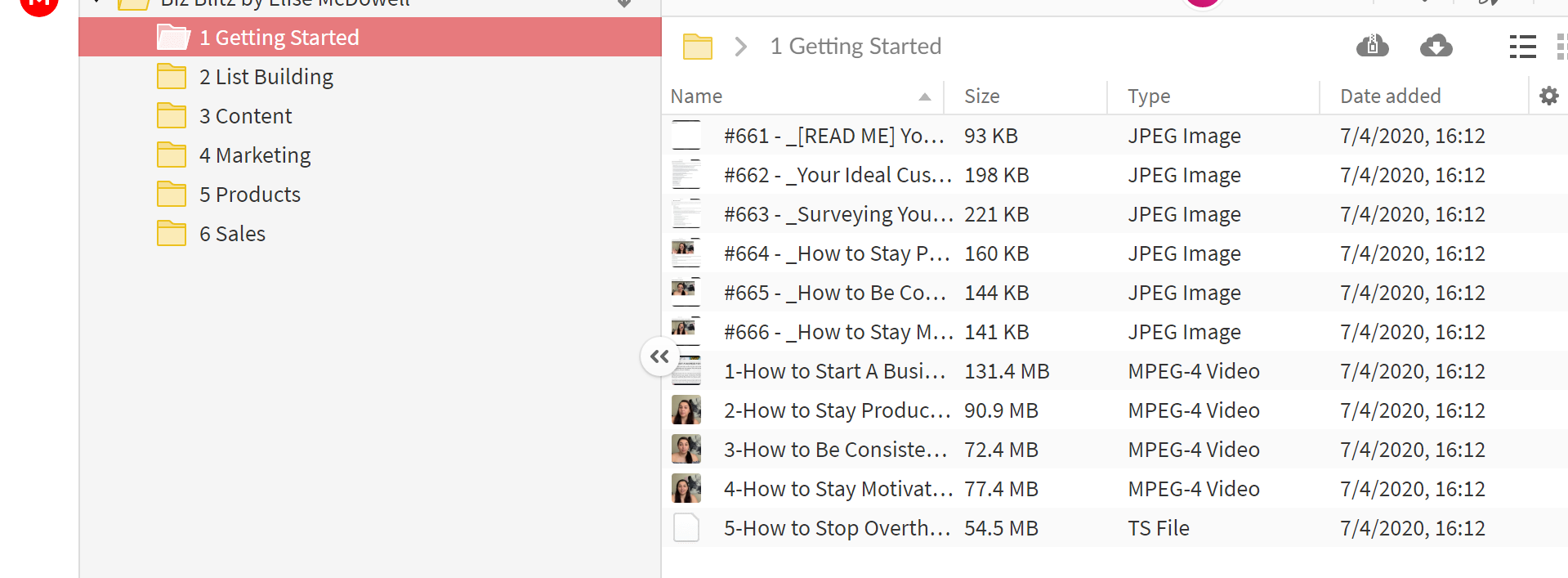
Task: Click the 5-How to Stop Overth file icon
Action: (x=686, y=527)
